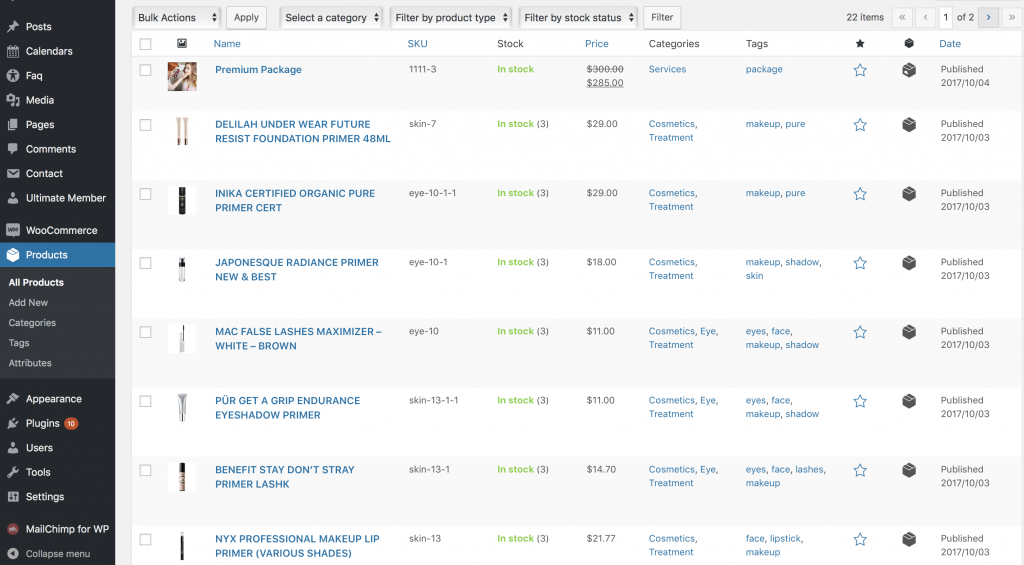Click the Tools wrench icon
This screenshot has width=1024, height=565.
(x=12, y=472)
